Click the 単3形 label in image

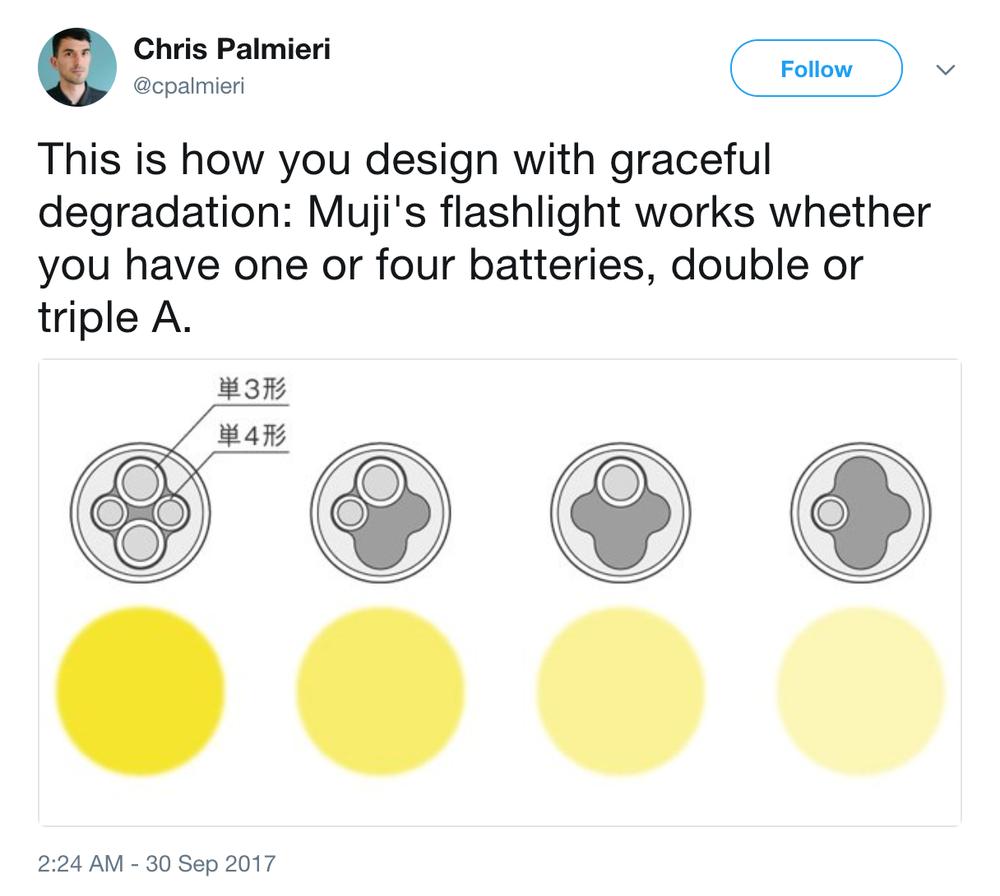pyautogui.click(x=252, y=389)
